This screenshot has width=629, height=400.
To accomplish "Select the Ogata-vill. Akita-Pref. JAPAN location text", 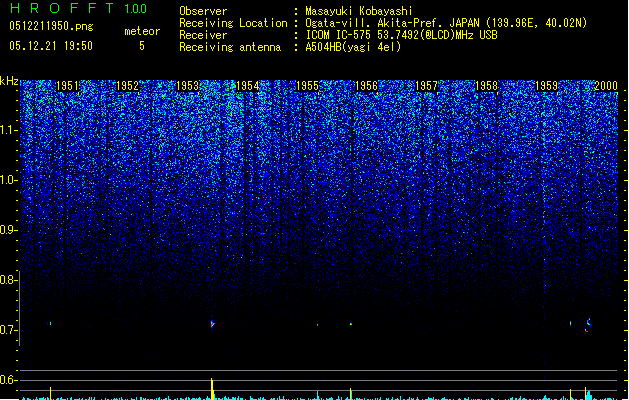I will click(446, 23).
